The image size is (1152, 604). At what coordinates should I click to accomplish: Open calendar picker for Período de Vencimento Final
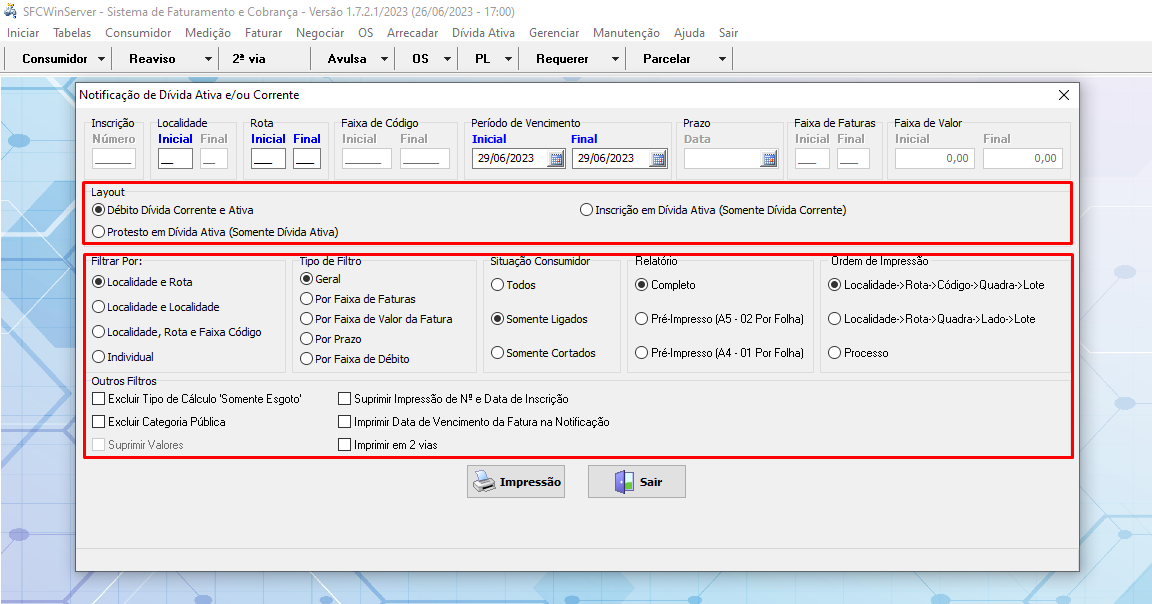point(658,158)
